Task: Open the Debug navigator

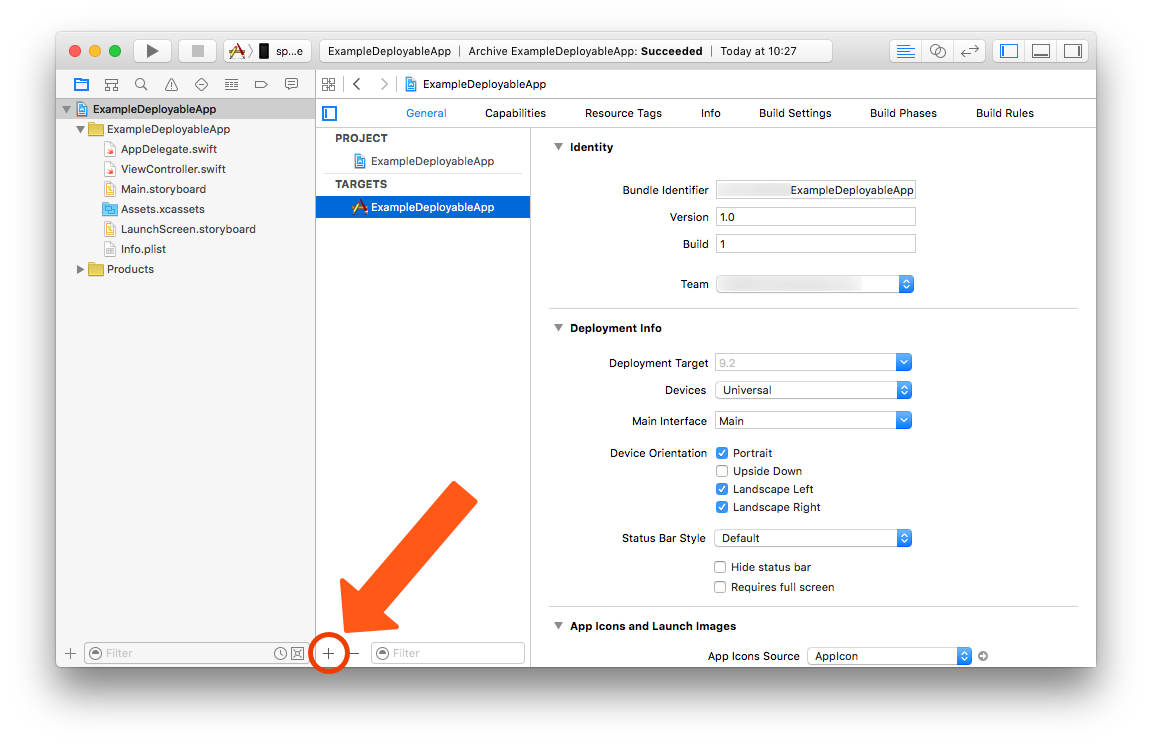Action: click(x=231, y=84)
